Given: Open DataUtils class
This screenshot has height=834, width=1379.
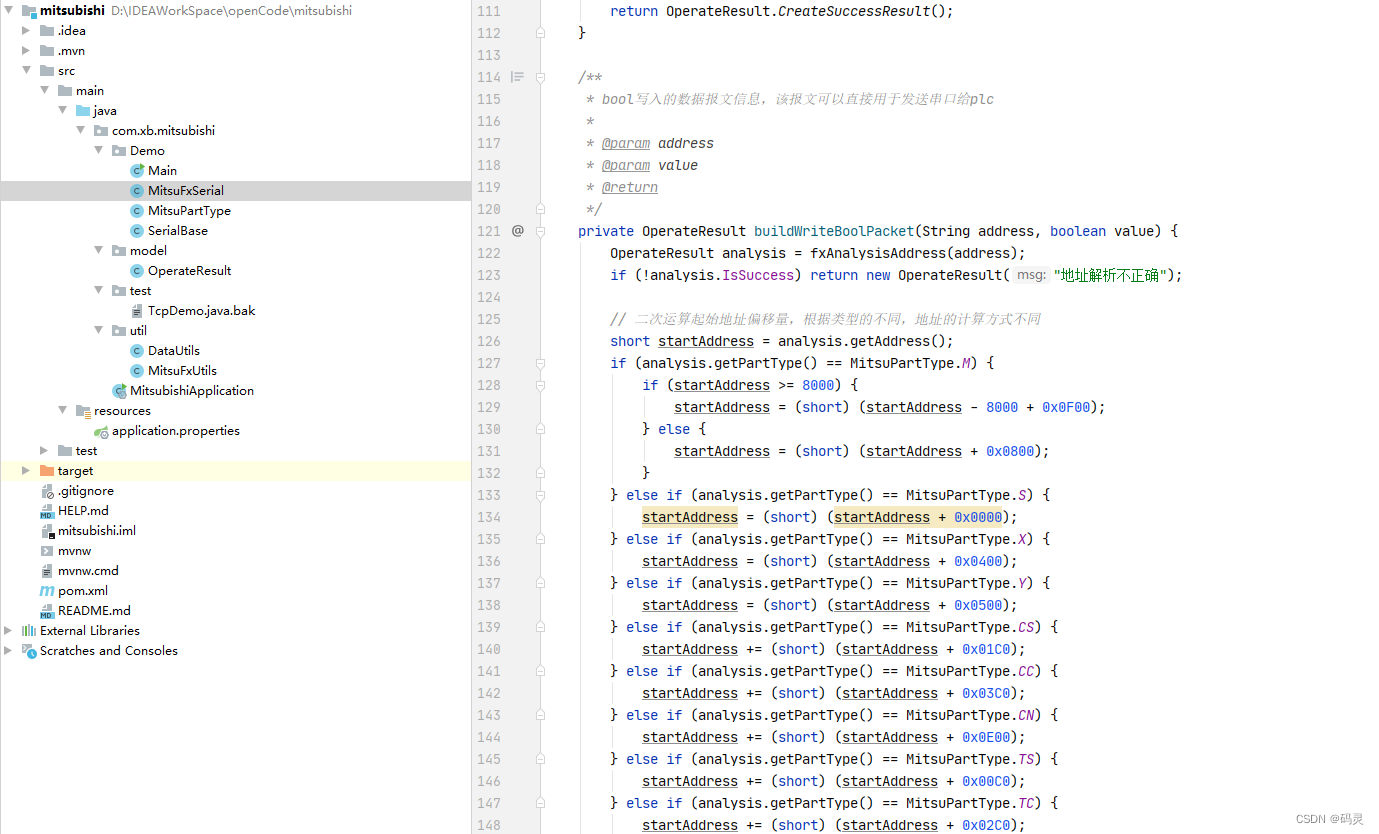Looking at the screenshot, I should point(174,351).
